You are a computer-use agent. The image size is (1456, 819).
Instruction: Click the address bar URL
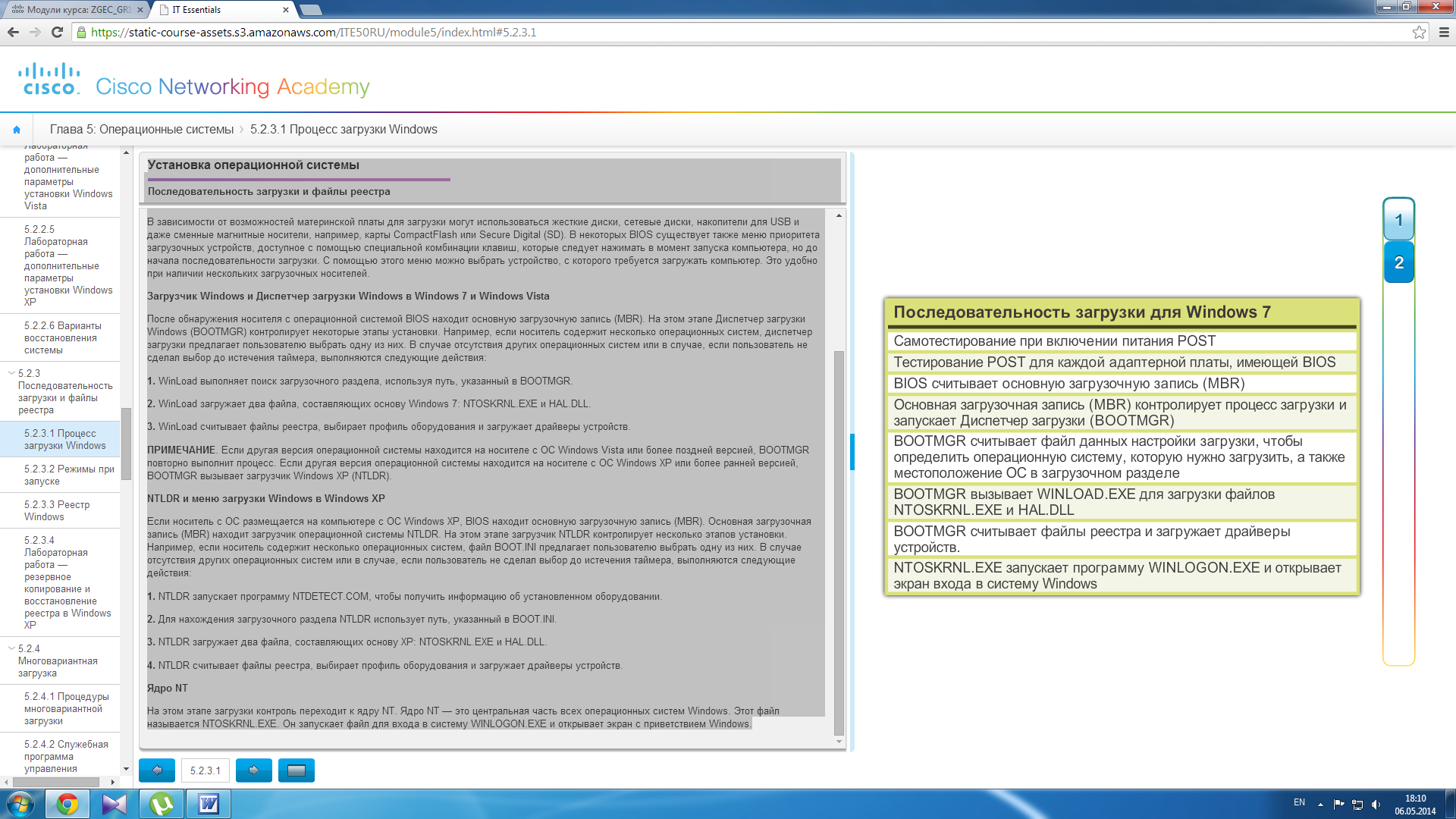[x=313, y=33]
